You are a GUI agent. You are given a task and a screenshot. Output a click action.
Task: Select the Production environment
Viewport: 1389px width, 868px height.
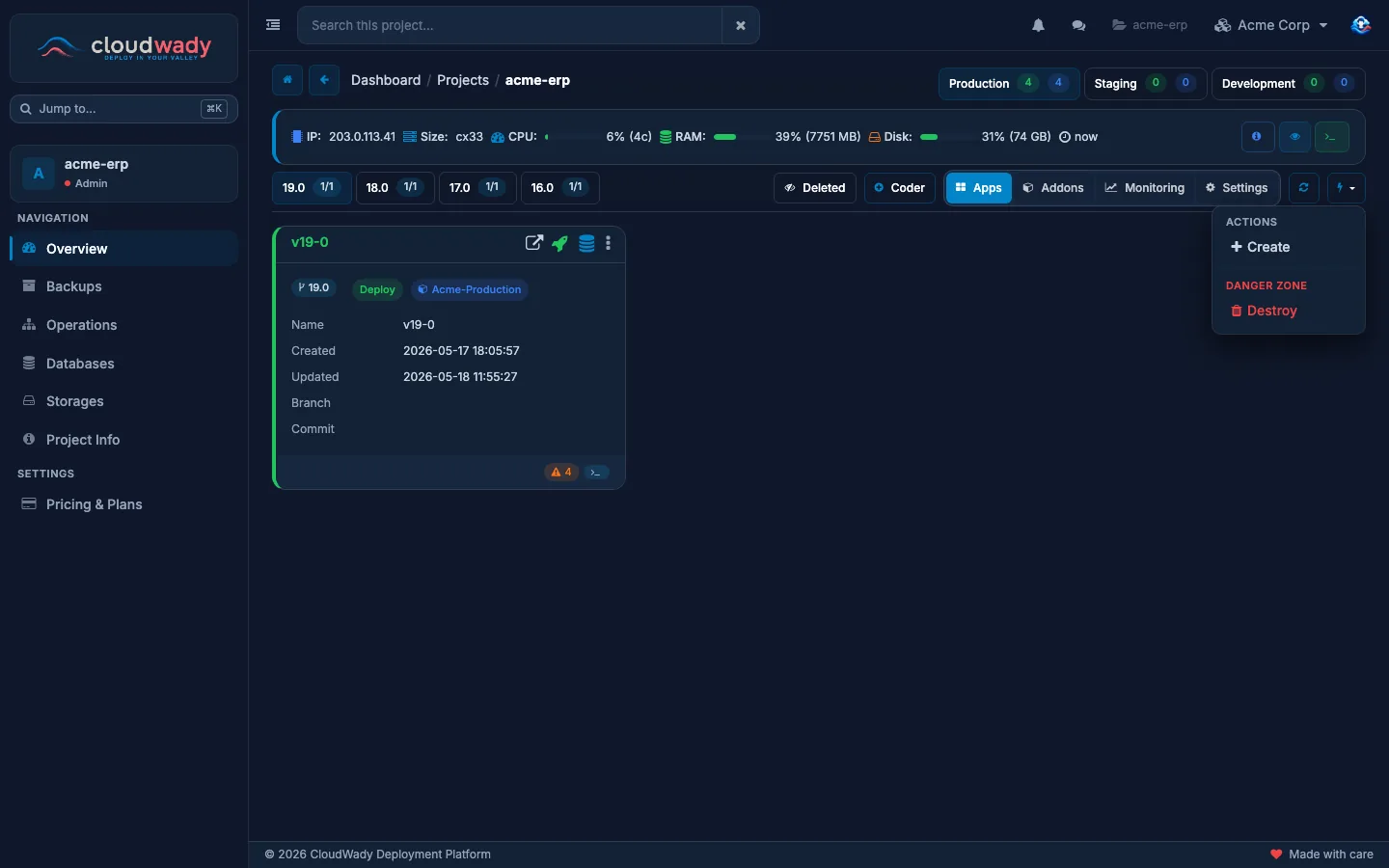(1009, 83)
